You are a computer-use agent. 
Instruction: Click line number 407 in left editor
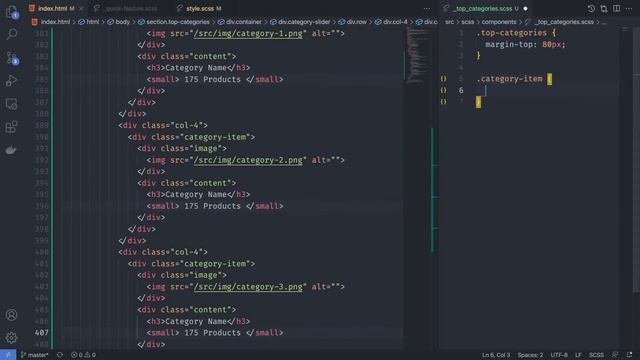pos(41,333)
